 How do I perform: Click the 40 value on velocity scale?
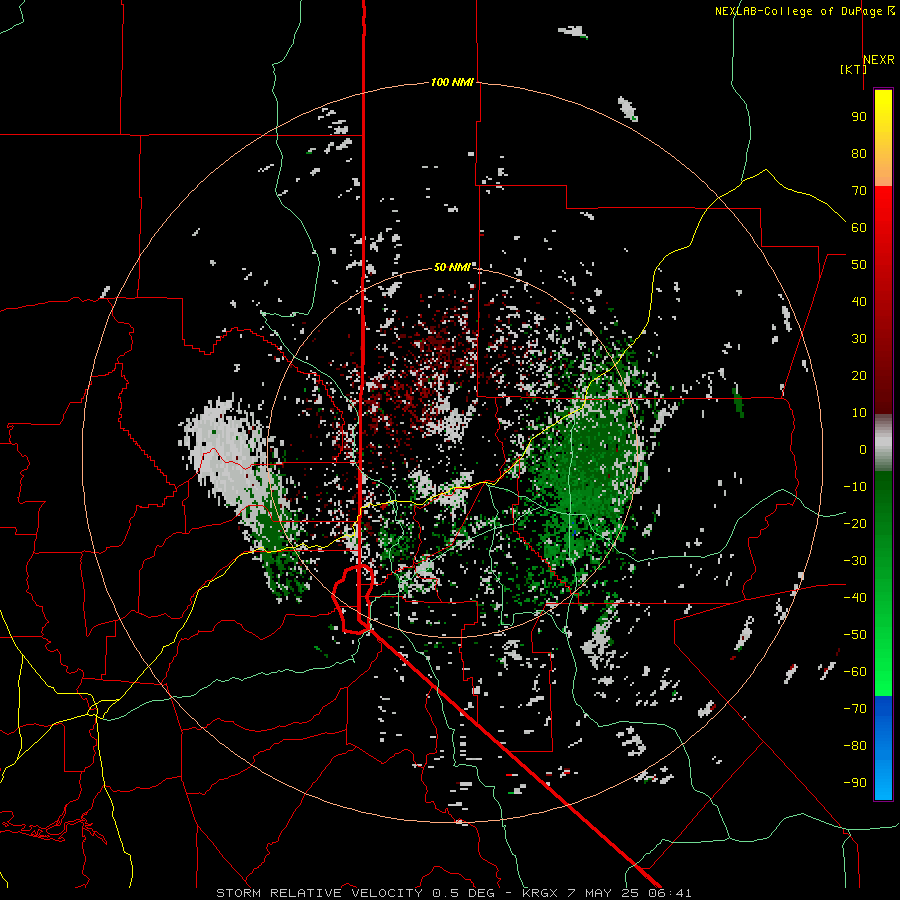[859, 302]
